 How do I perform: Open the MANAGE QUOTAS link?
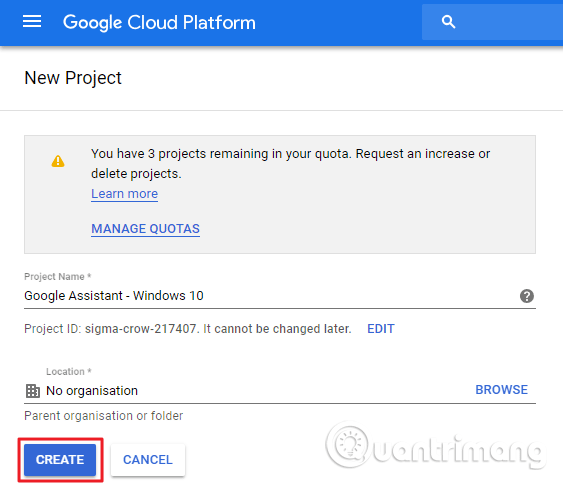[x=145, y=229]
